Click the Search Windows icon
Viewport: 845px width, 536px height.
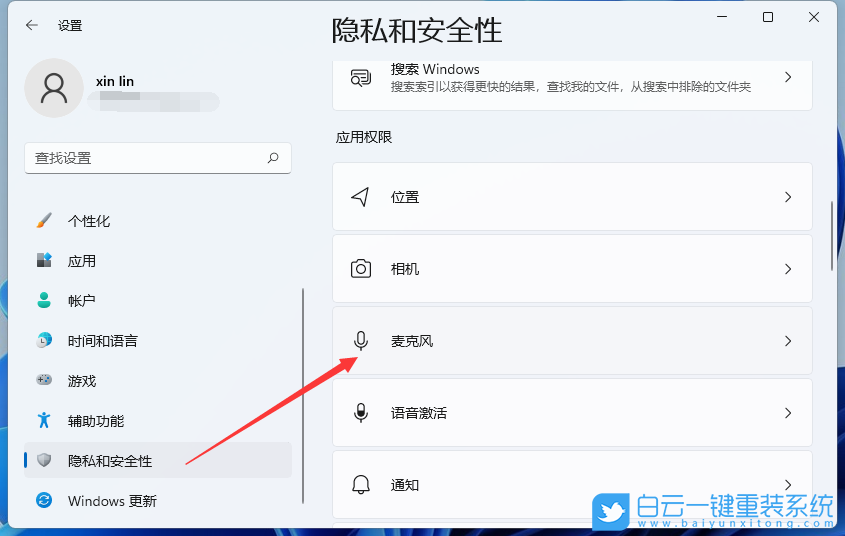tap(361, 78)
